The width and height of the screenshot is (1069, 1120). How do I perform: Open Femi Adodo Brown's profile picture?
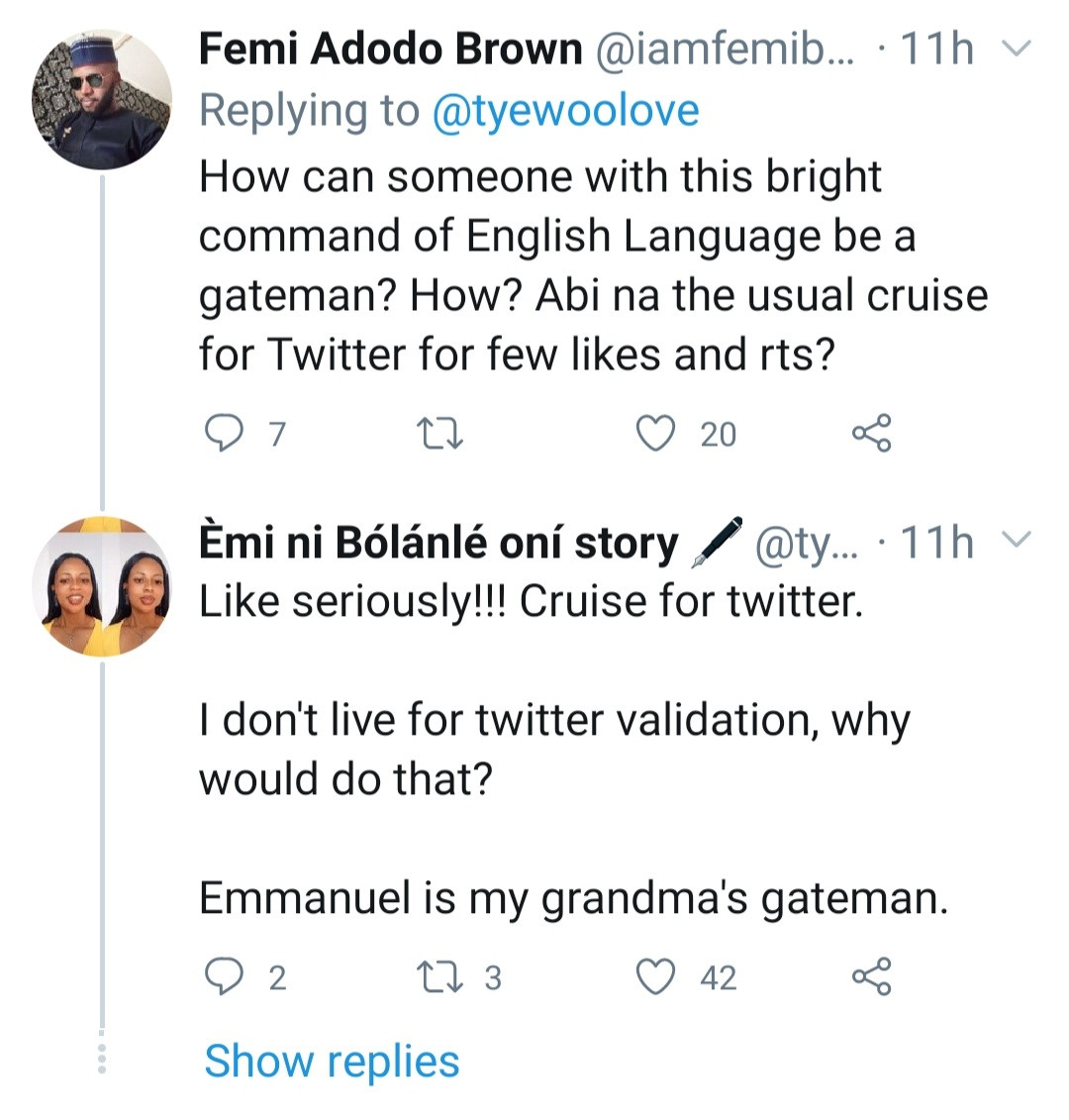coord(102,99)
